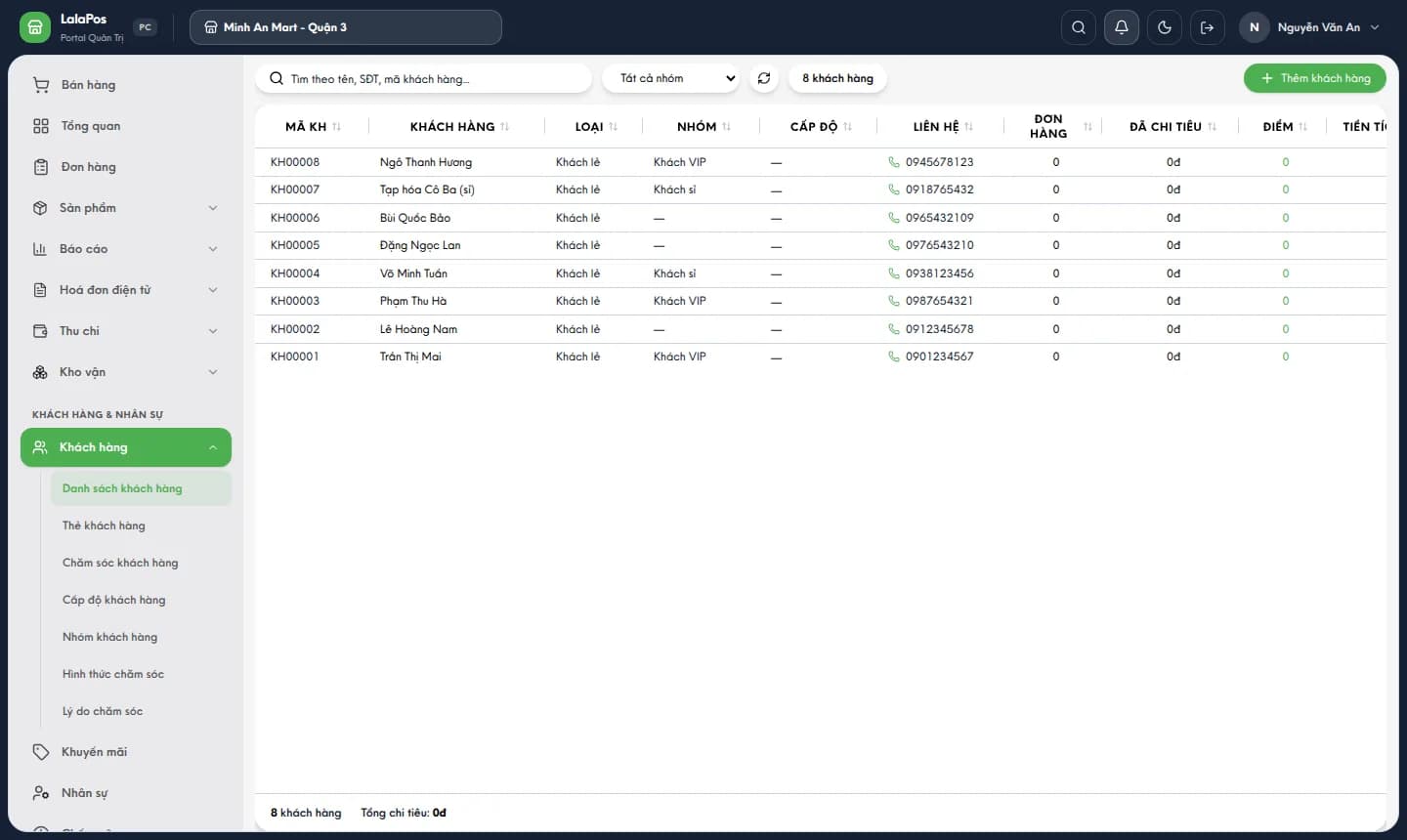Viewport: 1407px width, 840px height.
Task: Open the notifications bell
Action: [1122, 27]
